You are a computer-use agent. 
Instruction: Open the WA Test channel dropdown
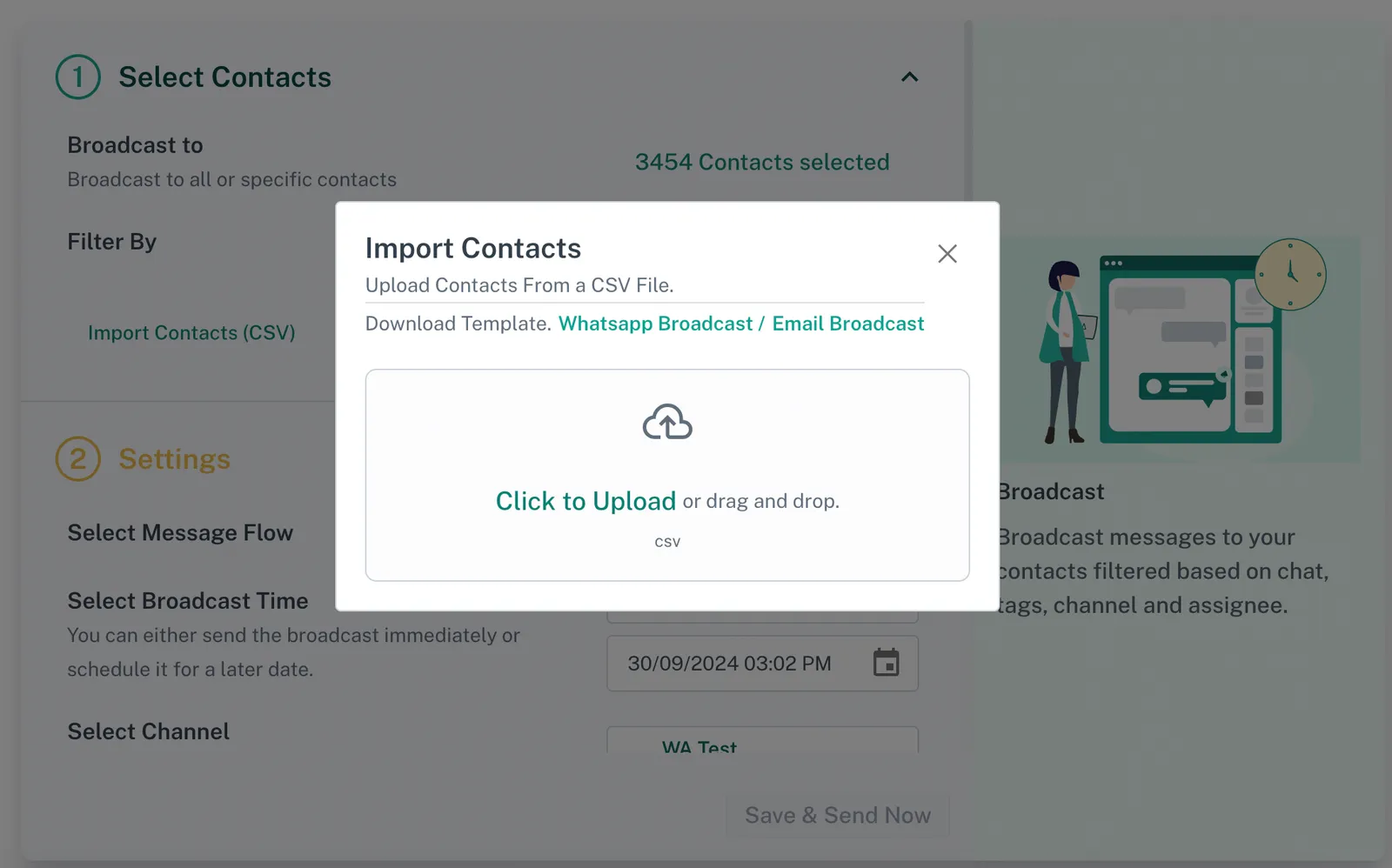[x=761, y=742]
